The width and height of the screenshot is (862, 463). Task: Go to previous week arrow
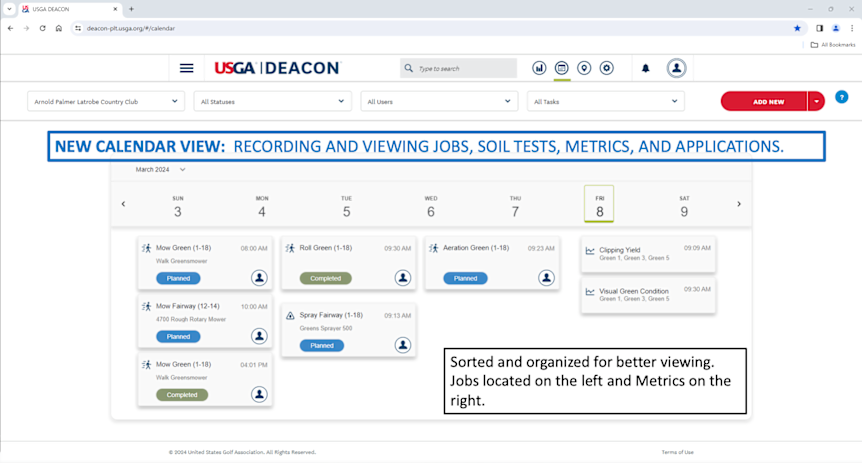pyautogui.click(x=123, y=204)
